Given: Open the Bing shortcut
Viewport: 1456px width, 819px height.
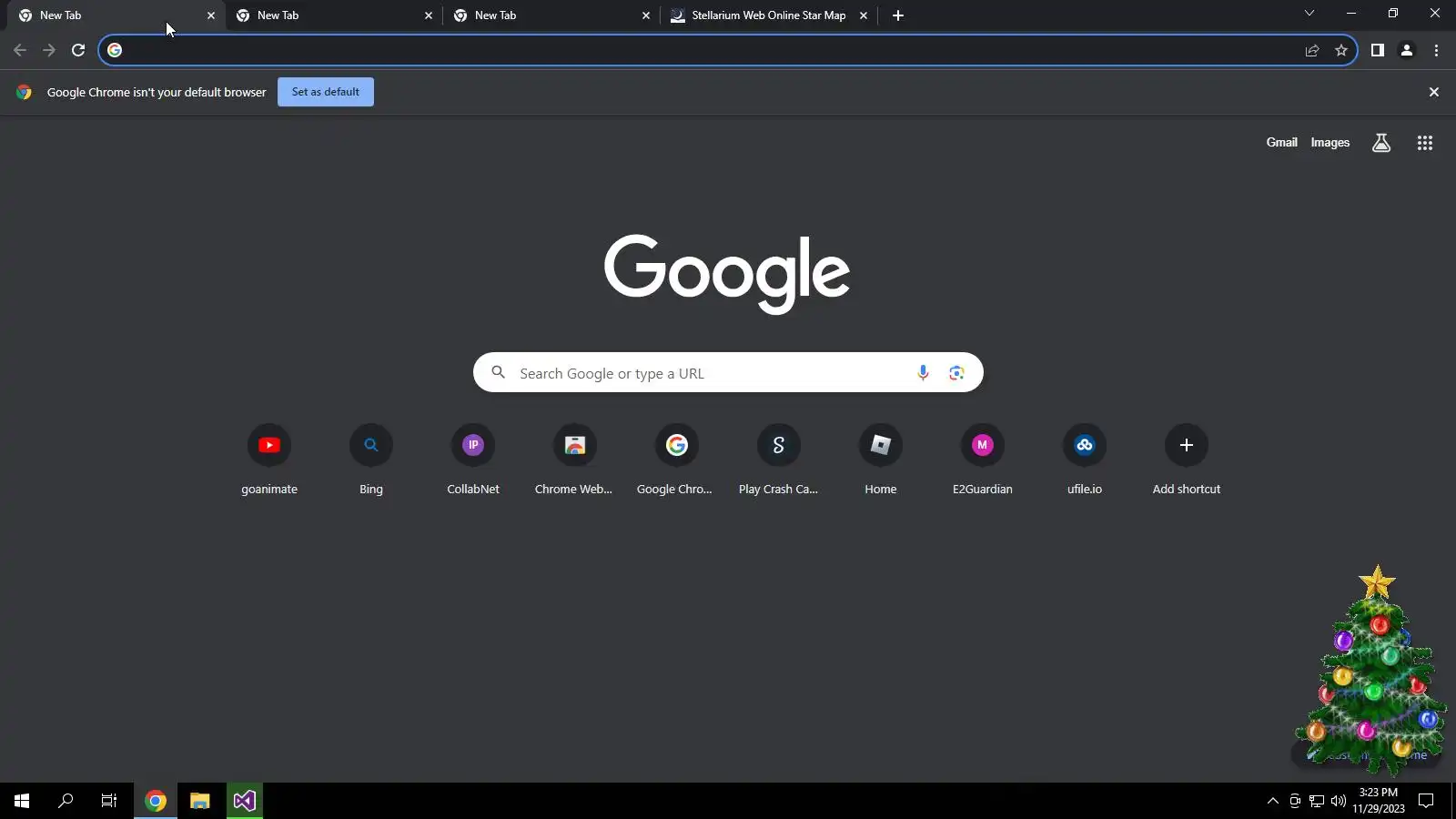Looking at the screenshot, I should 371,460.
